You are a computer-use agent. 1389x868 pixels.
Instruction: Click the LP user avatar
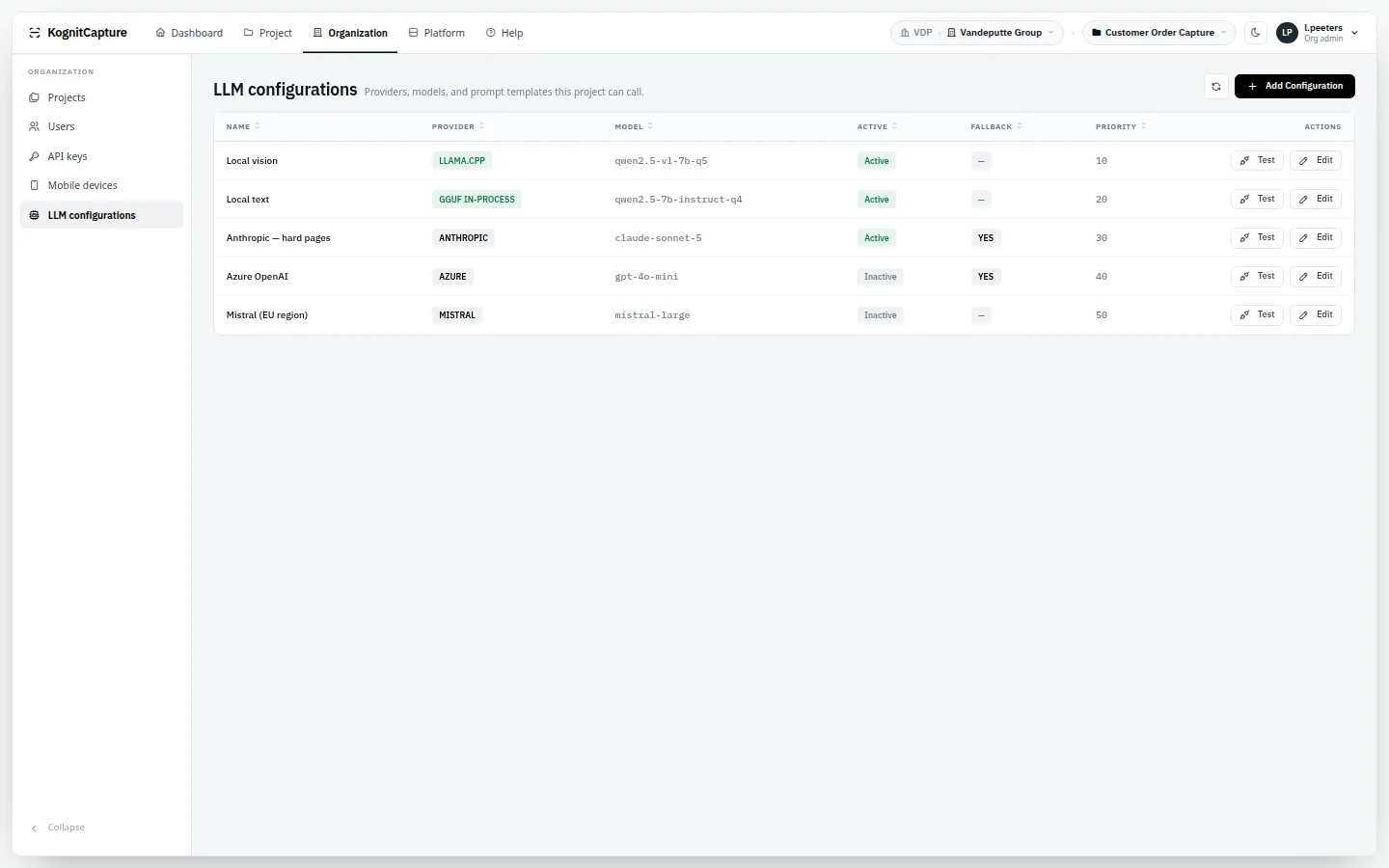[x=1287, y=33]
